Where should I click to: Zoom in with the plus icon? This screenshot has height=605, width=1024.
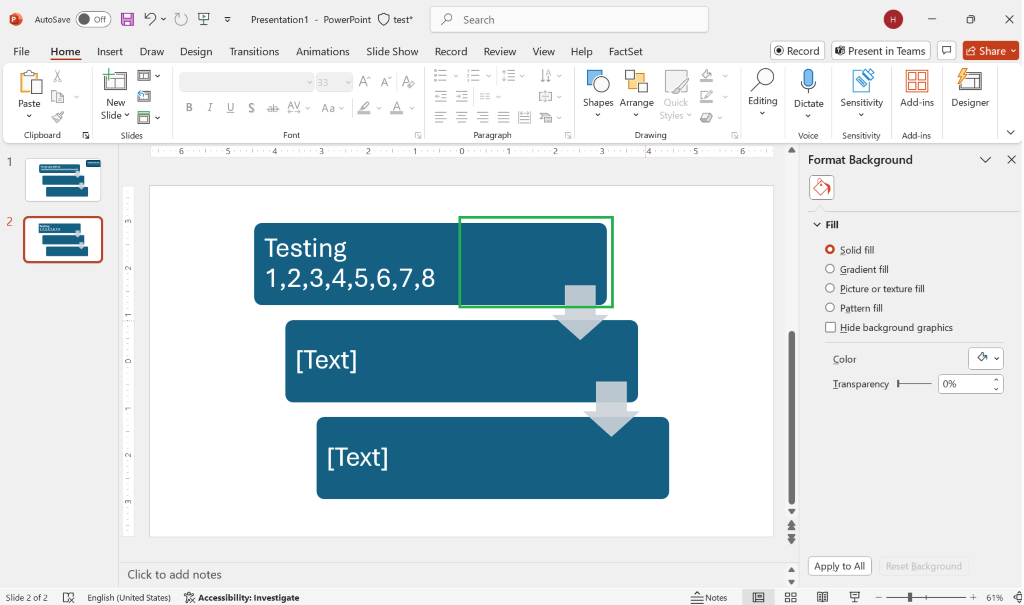pyautogui.click(x=973, y=597)
